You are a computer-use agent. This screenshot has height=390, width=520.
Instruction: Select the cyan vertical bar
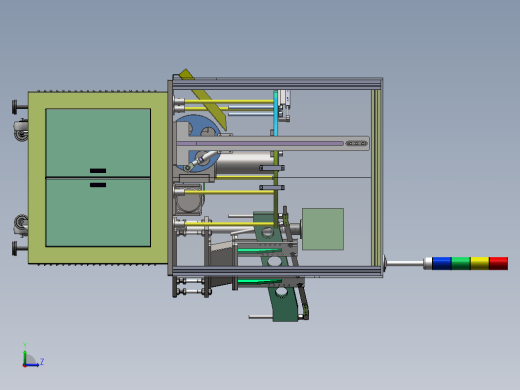(x=276, y=113)
